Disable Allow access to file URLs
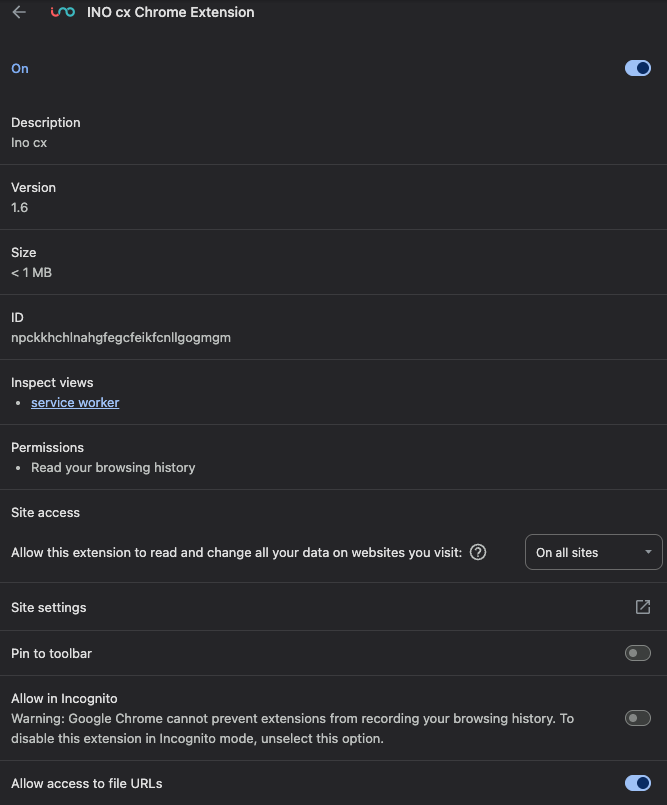Image resolution: width=667 pixels, height=805 pixels. tap(637, 783)
